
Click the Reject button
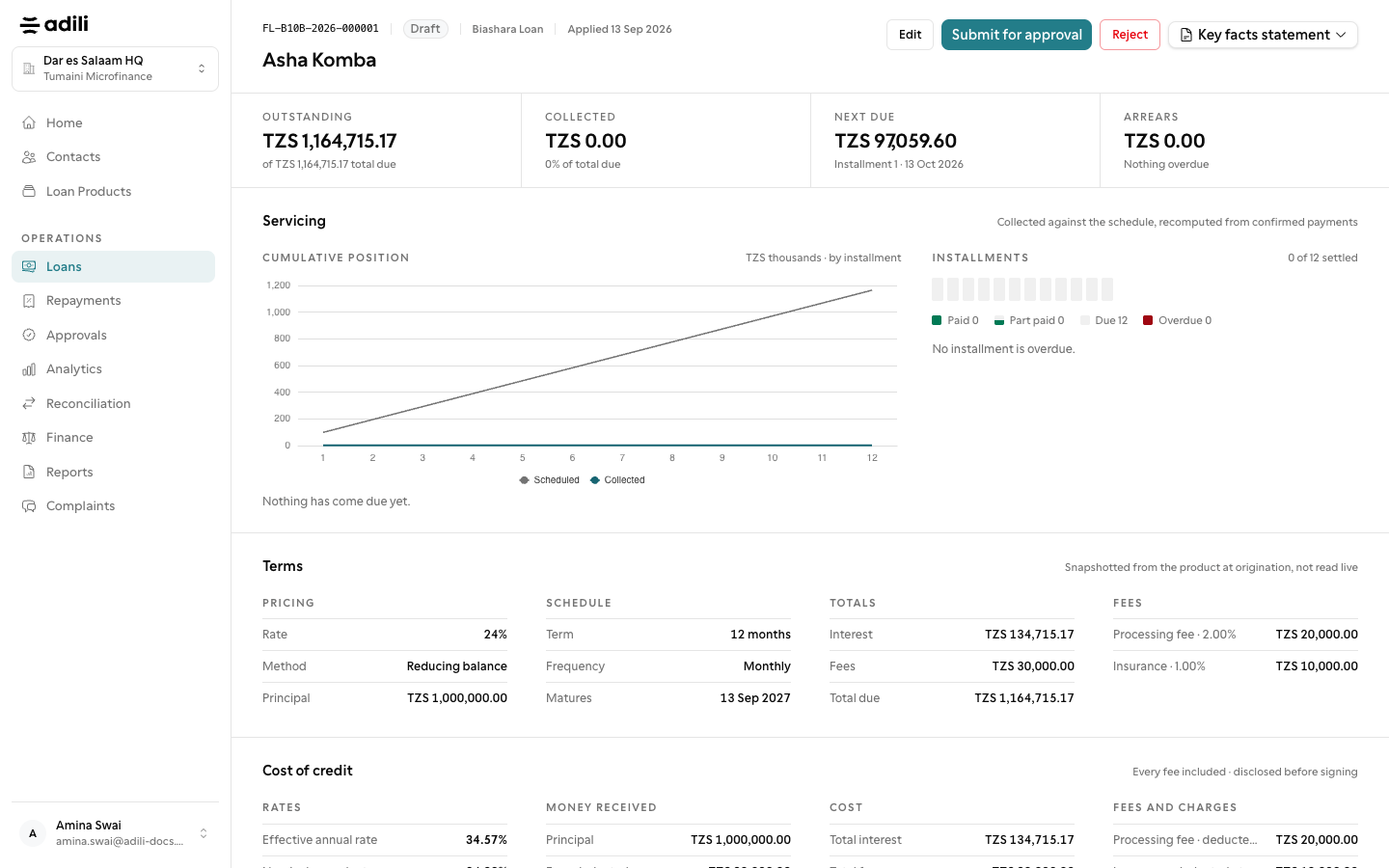[1130, 35]
